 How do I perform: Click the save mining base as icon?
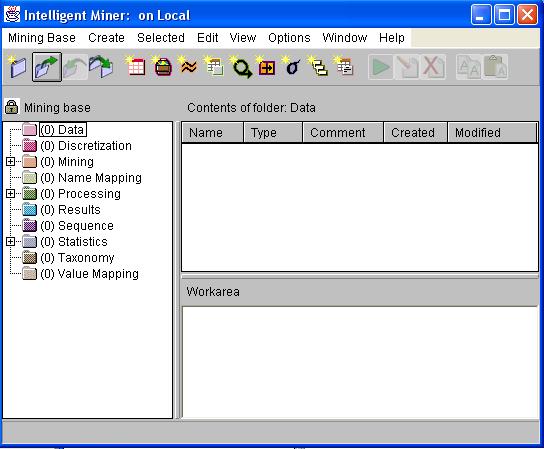101,67
